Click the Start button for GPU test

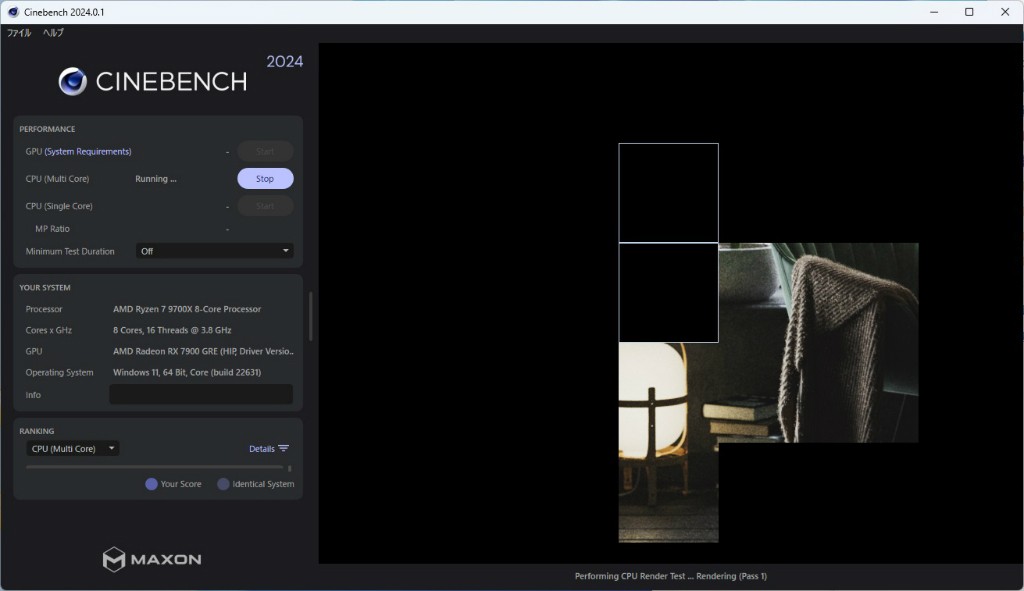265,152
